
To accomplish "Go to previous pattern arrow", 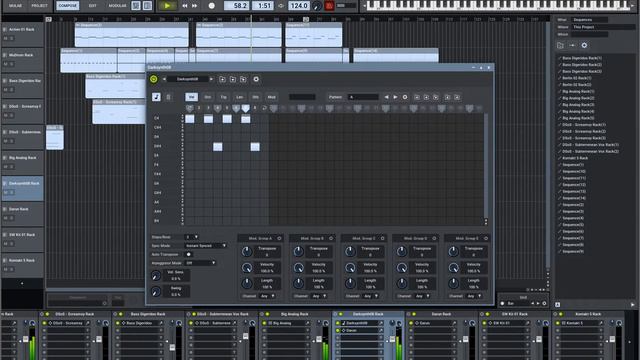I will coord(386,97).
